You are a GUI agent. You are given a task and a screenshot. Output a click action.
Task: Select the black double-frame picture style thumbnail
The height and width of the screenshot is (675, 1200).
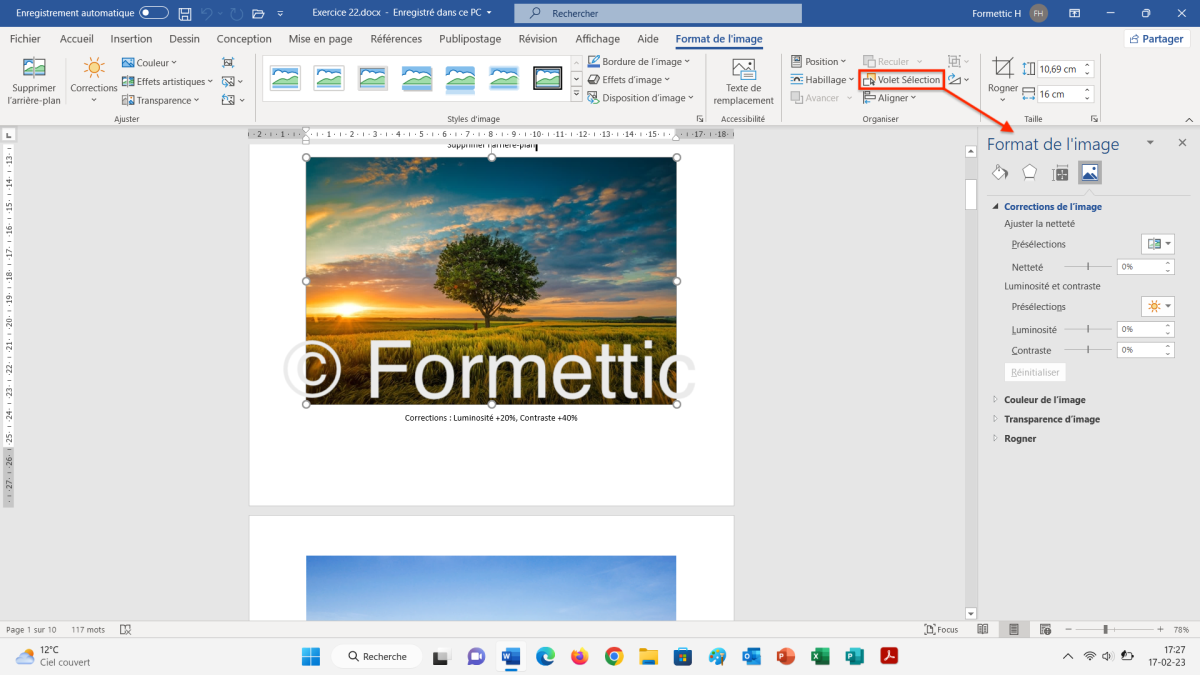(548, 78)
